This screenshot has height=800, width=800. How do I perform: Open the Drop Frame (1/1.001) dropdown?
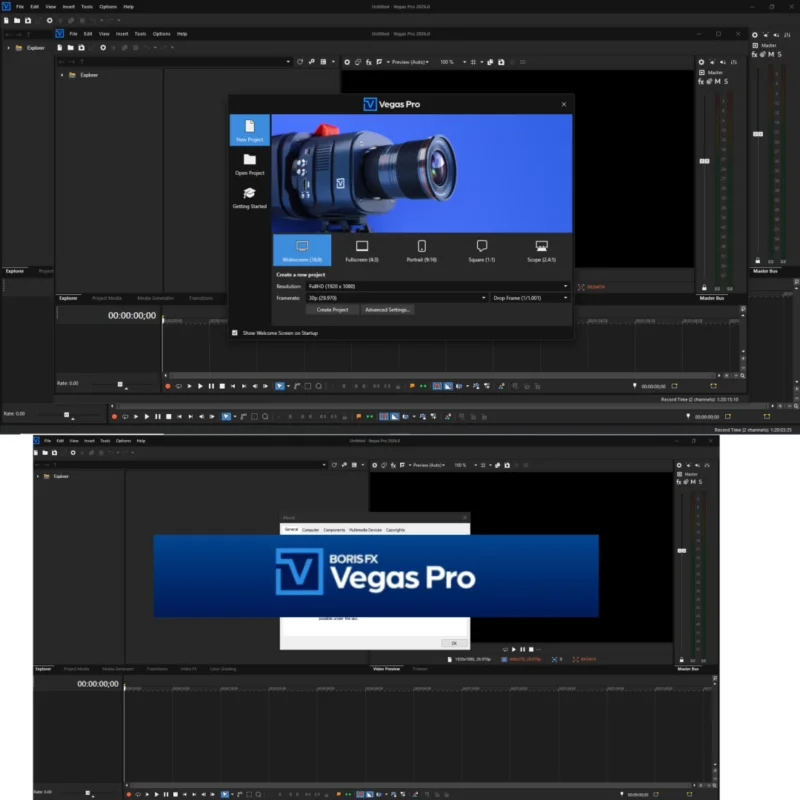click(567, 297)
